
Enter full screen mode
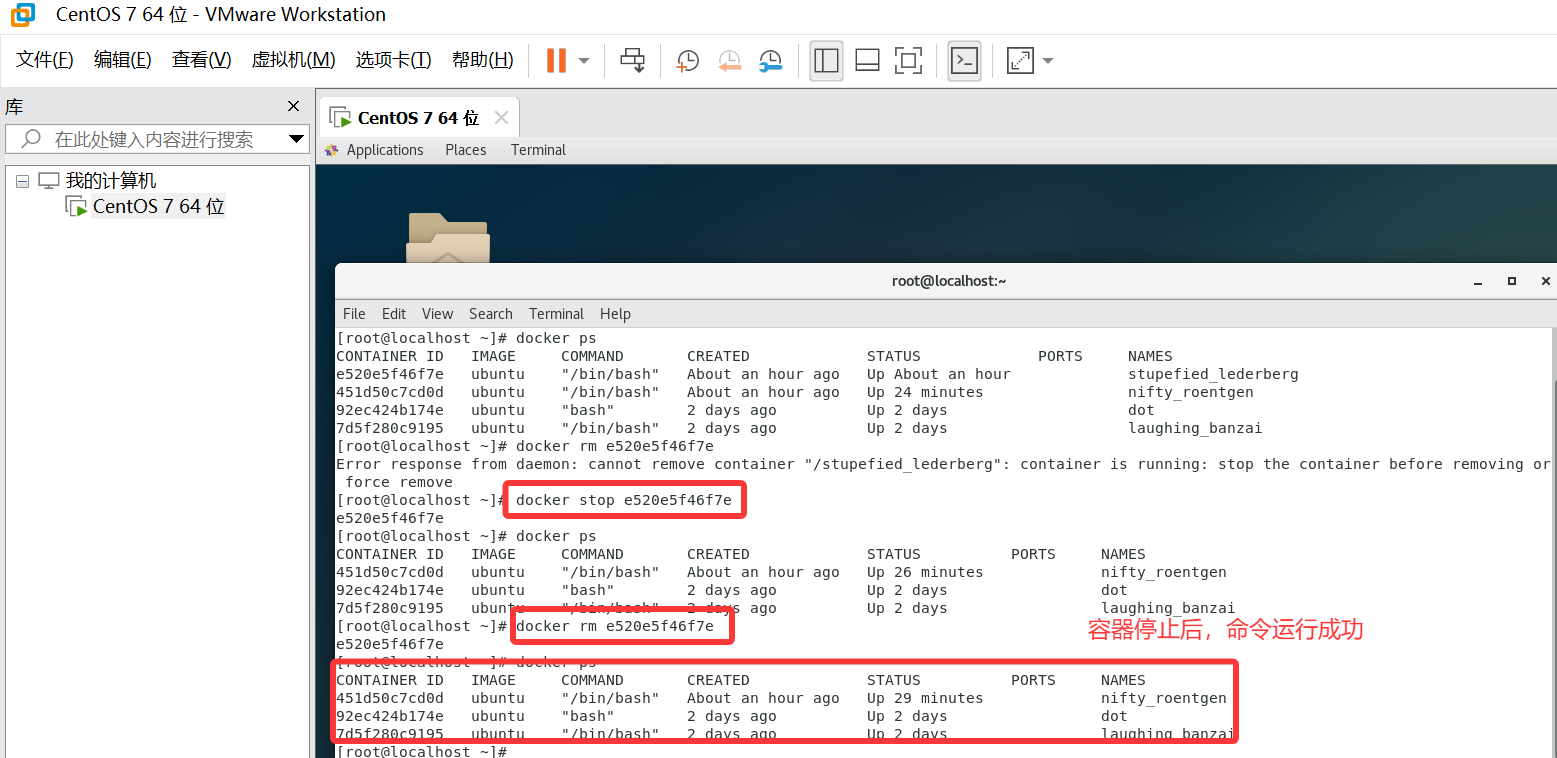tap(908, 61)
